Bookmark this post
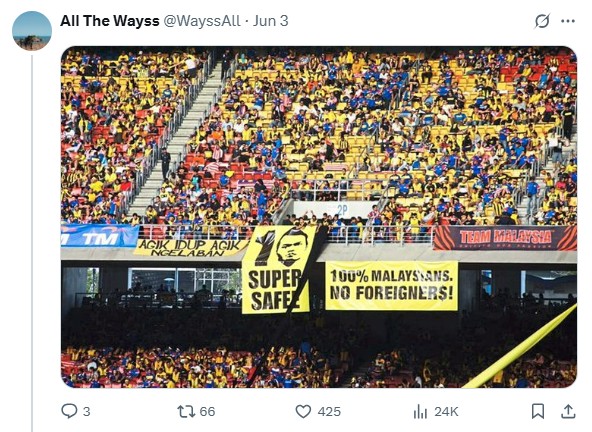The width and height of the screenshot is (592, 432). coord(538,411)
